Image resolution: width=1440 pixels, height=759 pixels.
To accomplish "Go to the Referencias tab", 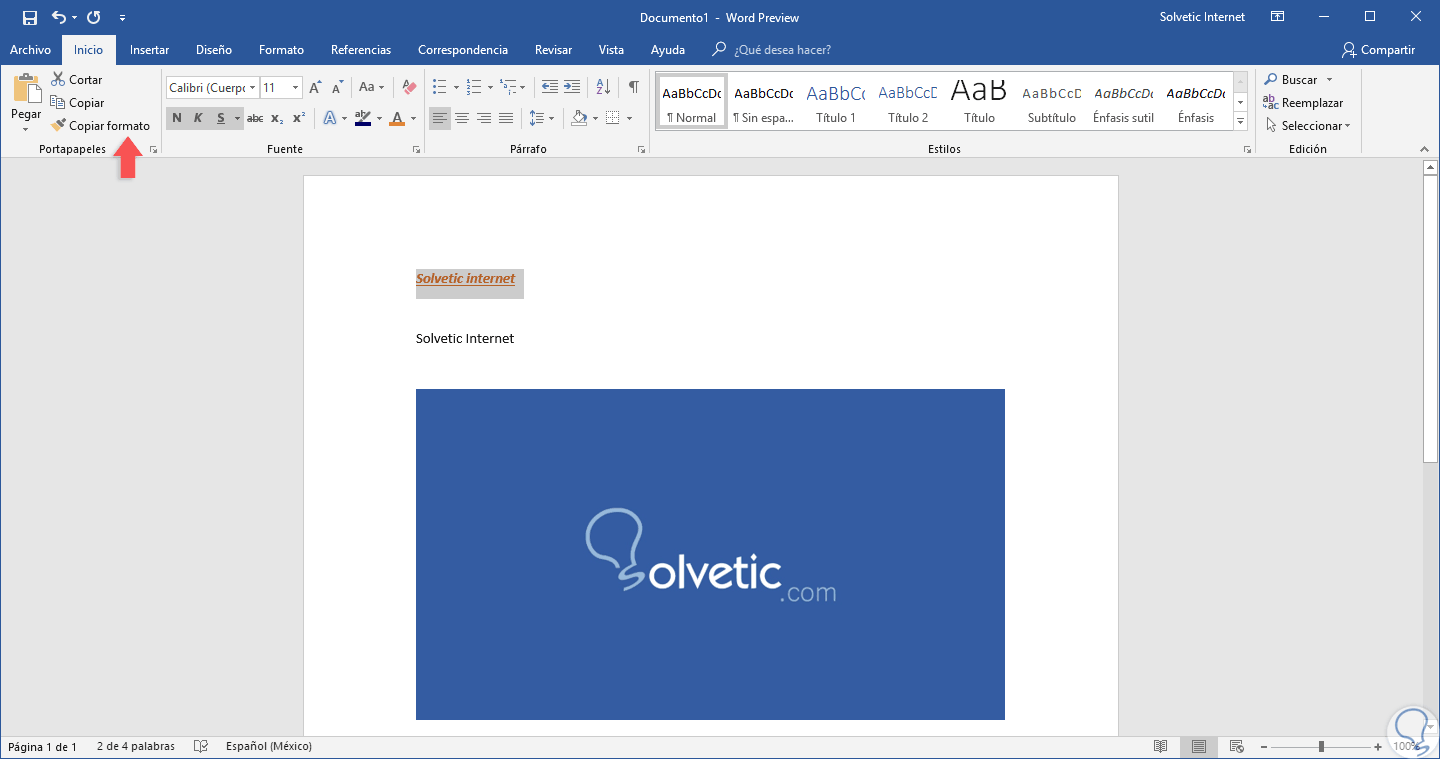I will pyautogui.click(x=361, y=50).
